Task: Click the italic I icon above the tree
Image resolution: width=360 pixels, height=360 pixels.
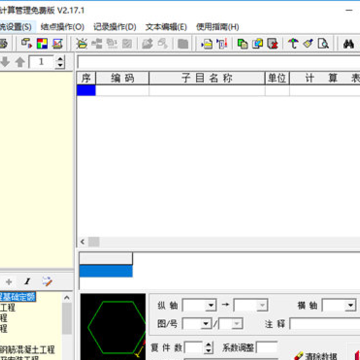Action: coord(27,282)
